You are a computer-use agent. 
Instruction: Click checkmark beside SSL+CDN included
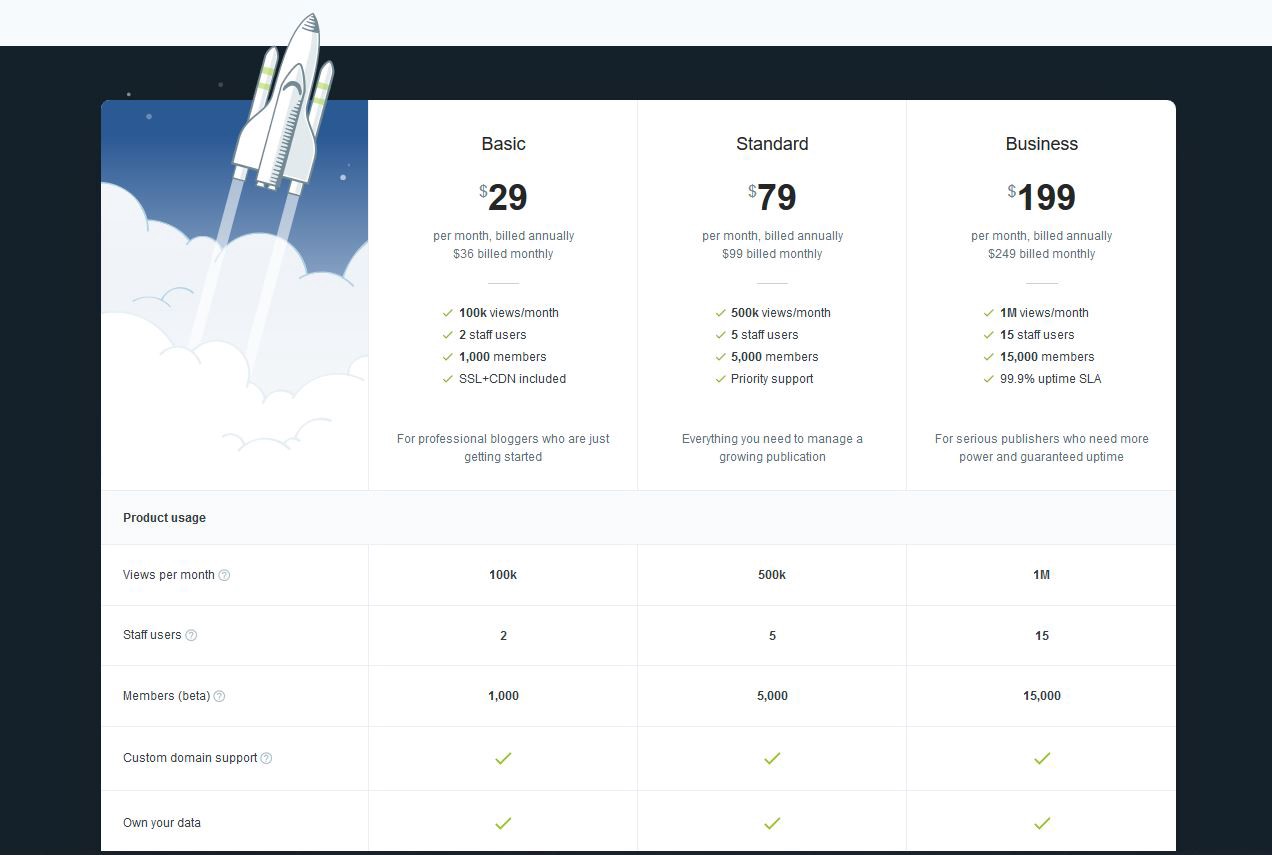[x=448, y=379]
